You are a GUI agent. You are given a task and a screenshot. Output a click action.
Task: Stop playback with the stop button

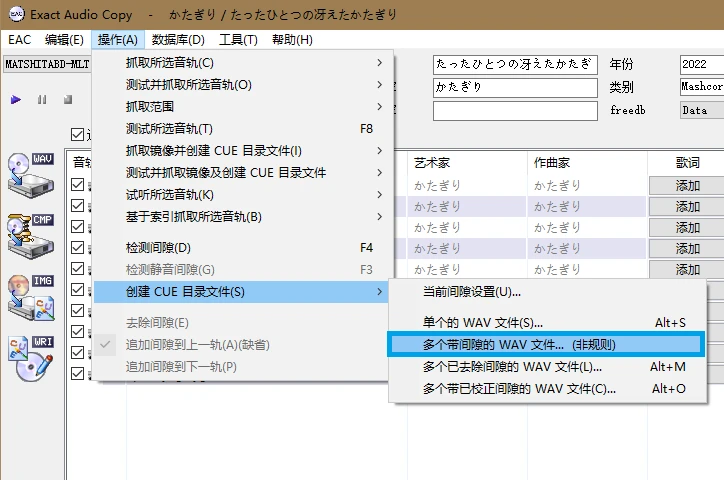coord(68,99)
